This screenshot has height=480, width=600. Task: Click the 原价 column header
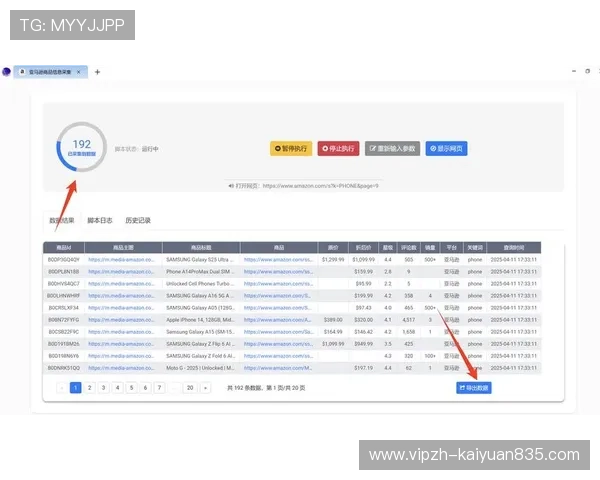pyautogui.click(x=332, y=247)
